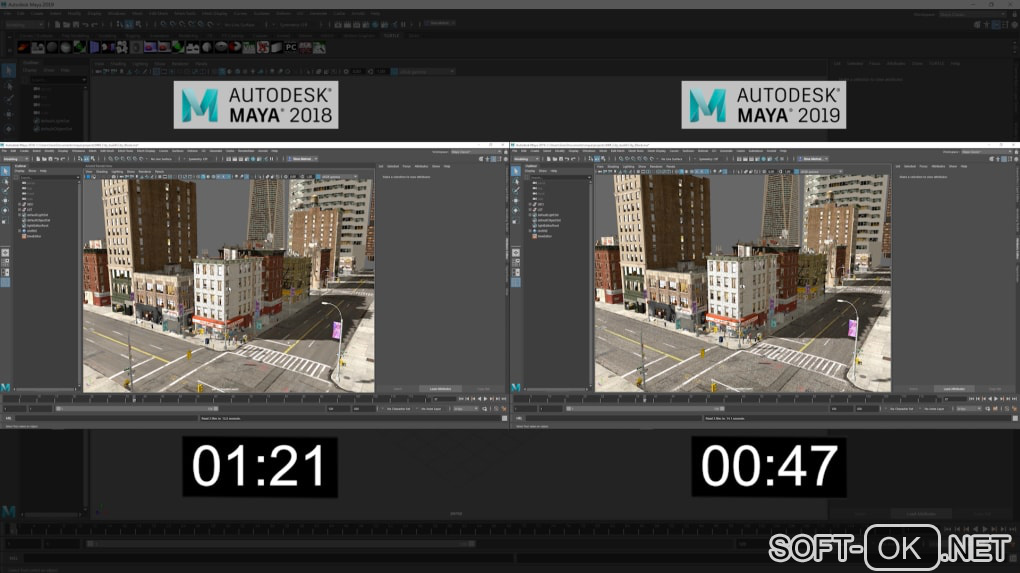Click Load Attributes button in Maya 2019
The image size is (1020, 573).
(x=954, y=389)
